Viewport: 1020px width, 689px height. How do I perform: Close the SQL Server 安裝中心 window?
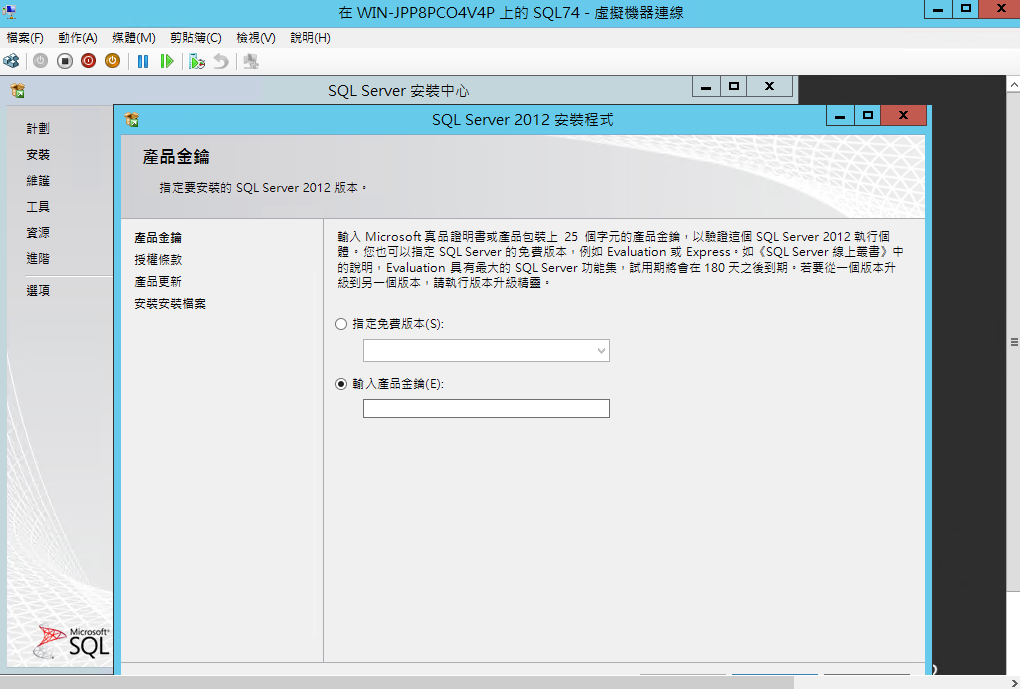(x=770, y=87)
